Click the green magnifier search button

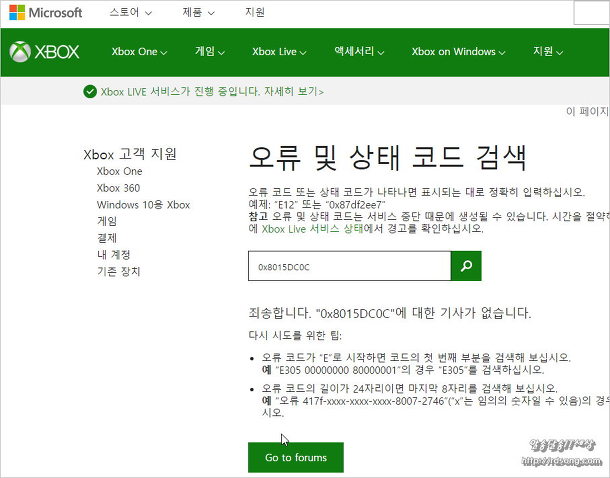click(466, 266)
